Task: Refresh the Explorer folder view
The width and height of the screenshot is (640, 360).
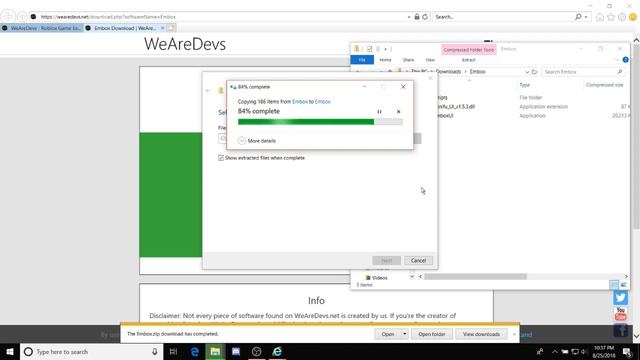Action: [534, 72]
